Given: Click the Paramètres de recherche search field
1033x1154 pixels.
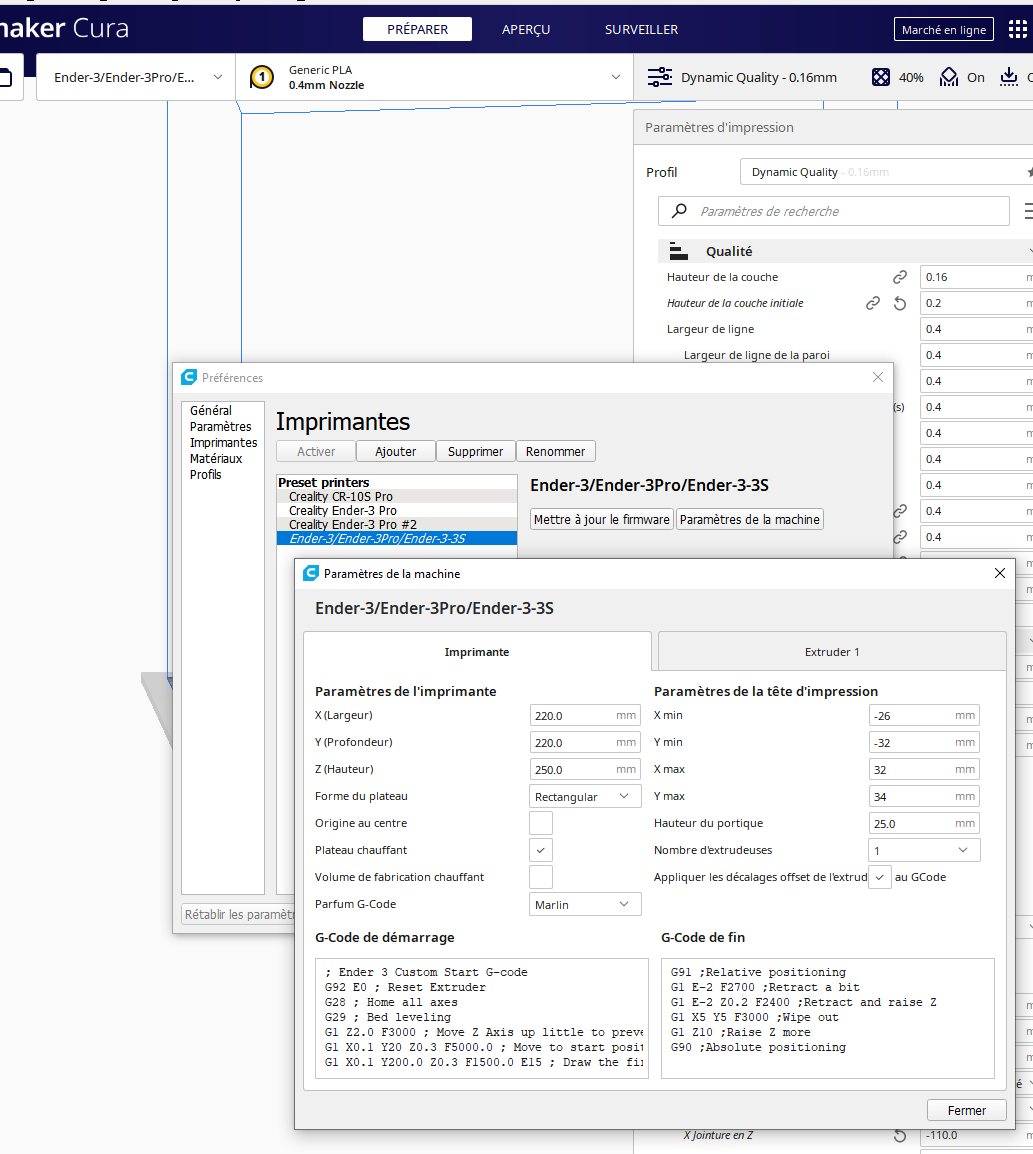Looking at the screenshot, I should 834,211.
